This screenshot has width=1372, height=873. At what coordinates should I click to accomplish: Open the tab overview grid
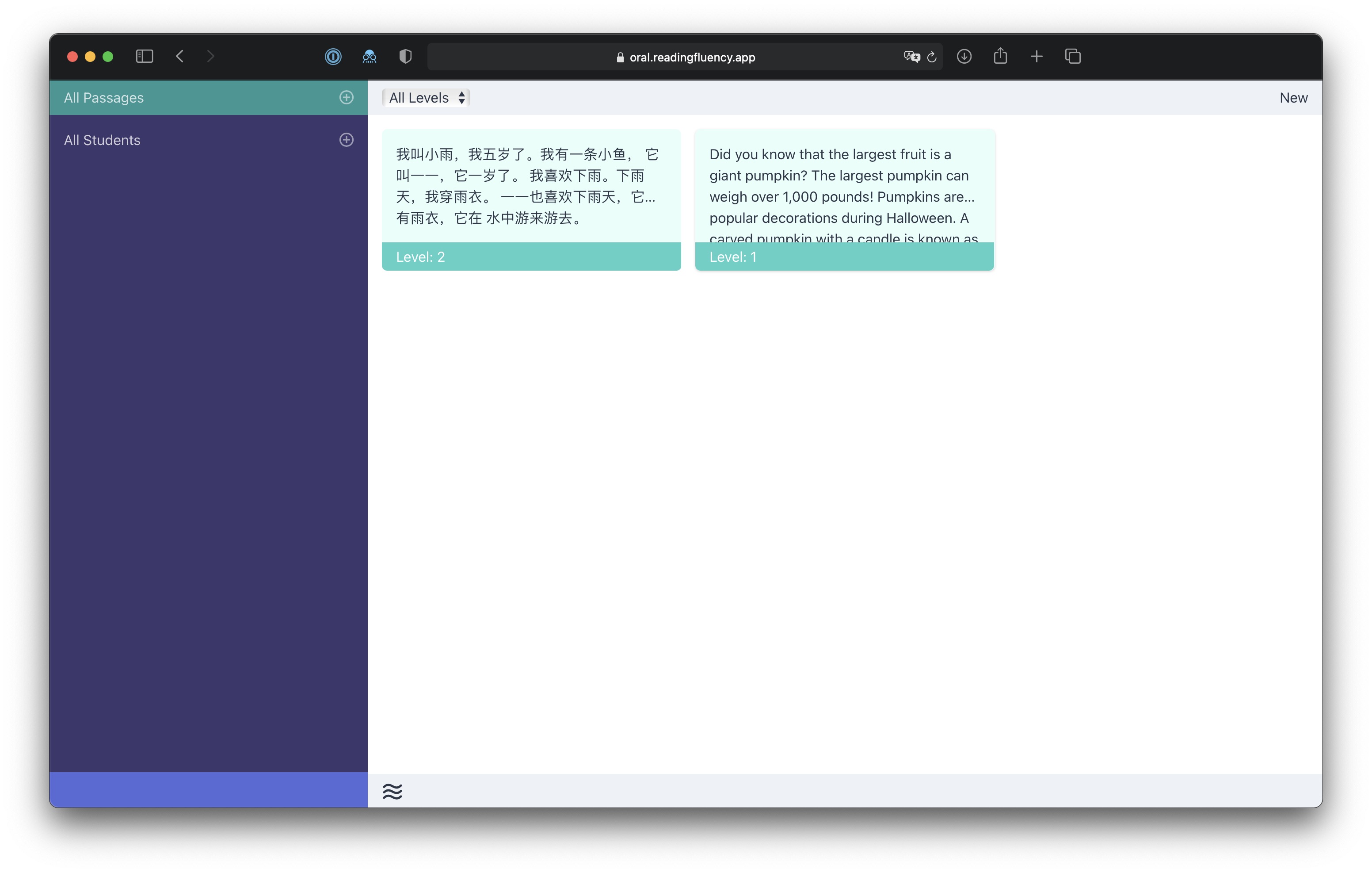click(1073, 57)
